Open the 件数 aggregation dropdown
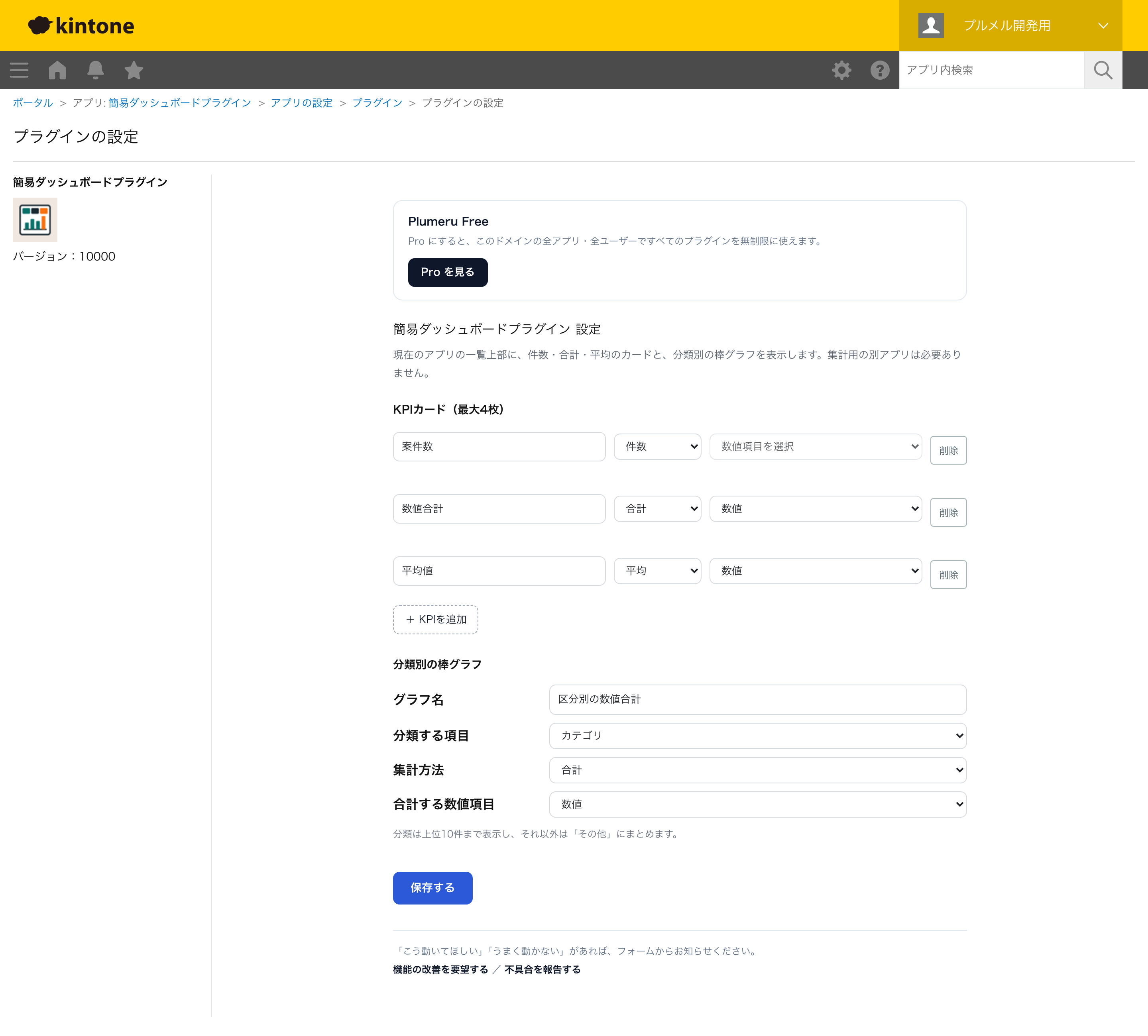 (657, 446)
